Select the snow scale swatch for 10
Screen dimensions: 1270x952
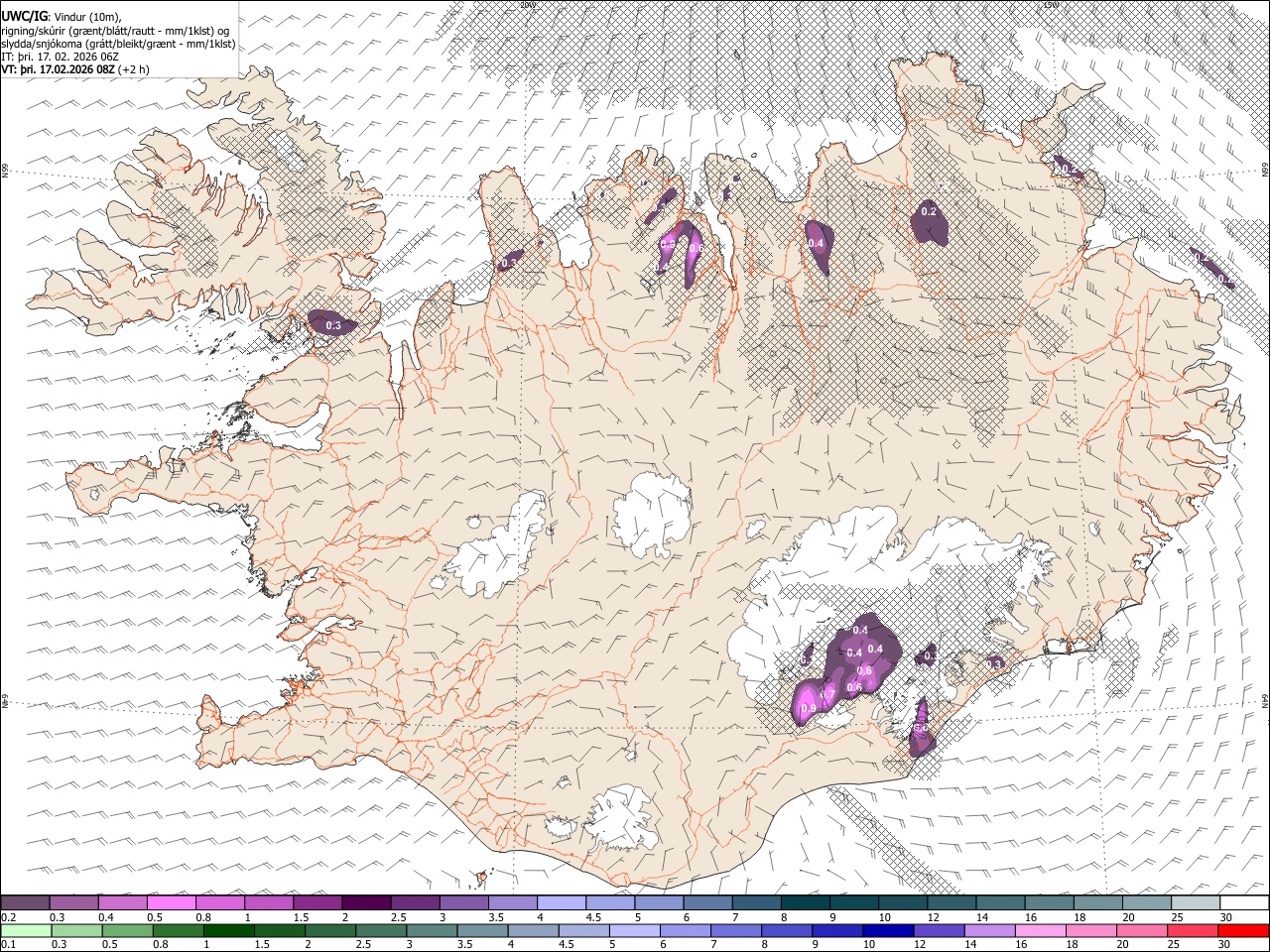coord(901,903)
